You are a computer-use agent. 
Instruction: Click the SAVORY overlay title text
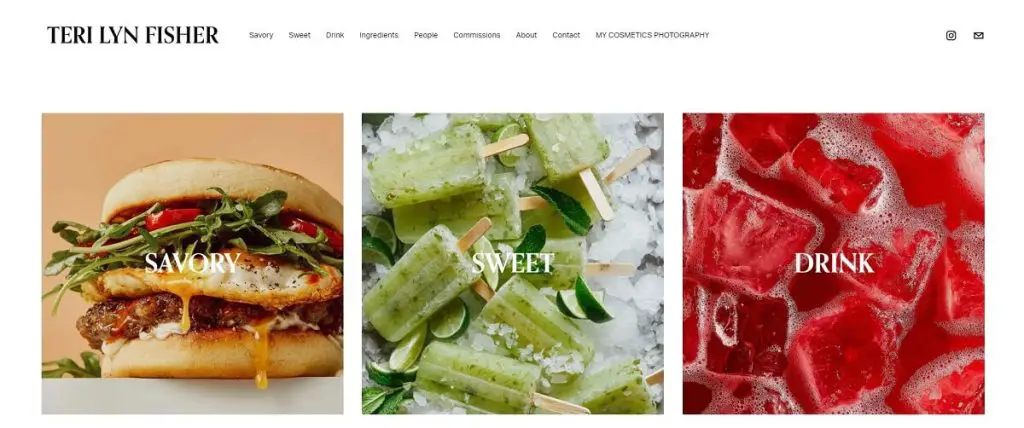pos(193,263)
